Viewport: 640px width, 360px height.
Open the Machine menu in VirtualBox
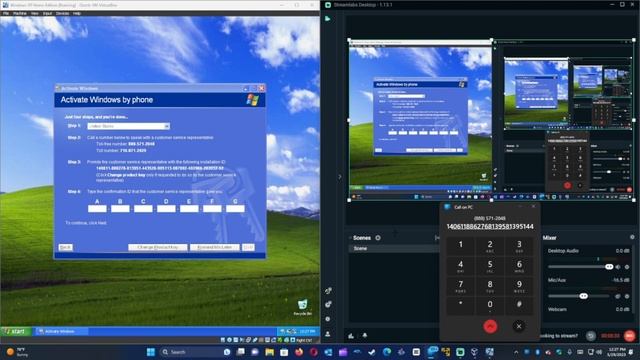[20, 13]
